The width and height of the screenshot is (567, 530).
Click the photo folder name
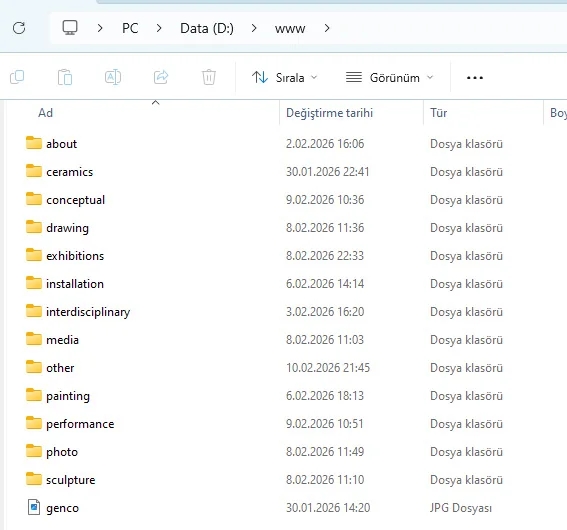pos(62,452)
